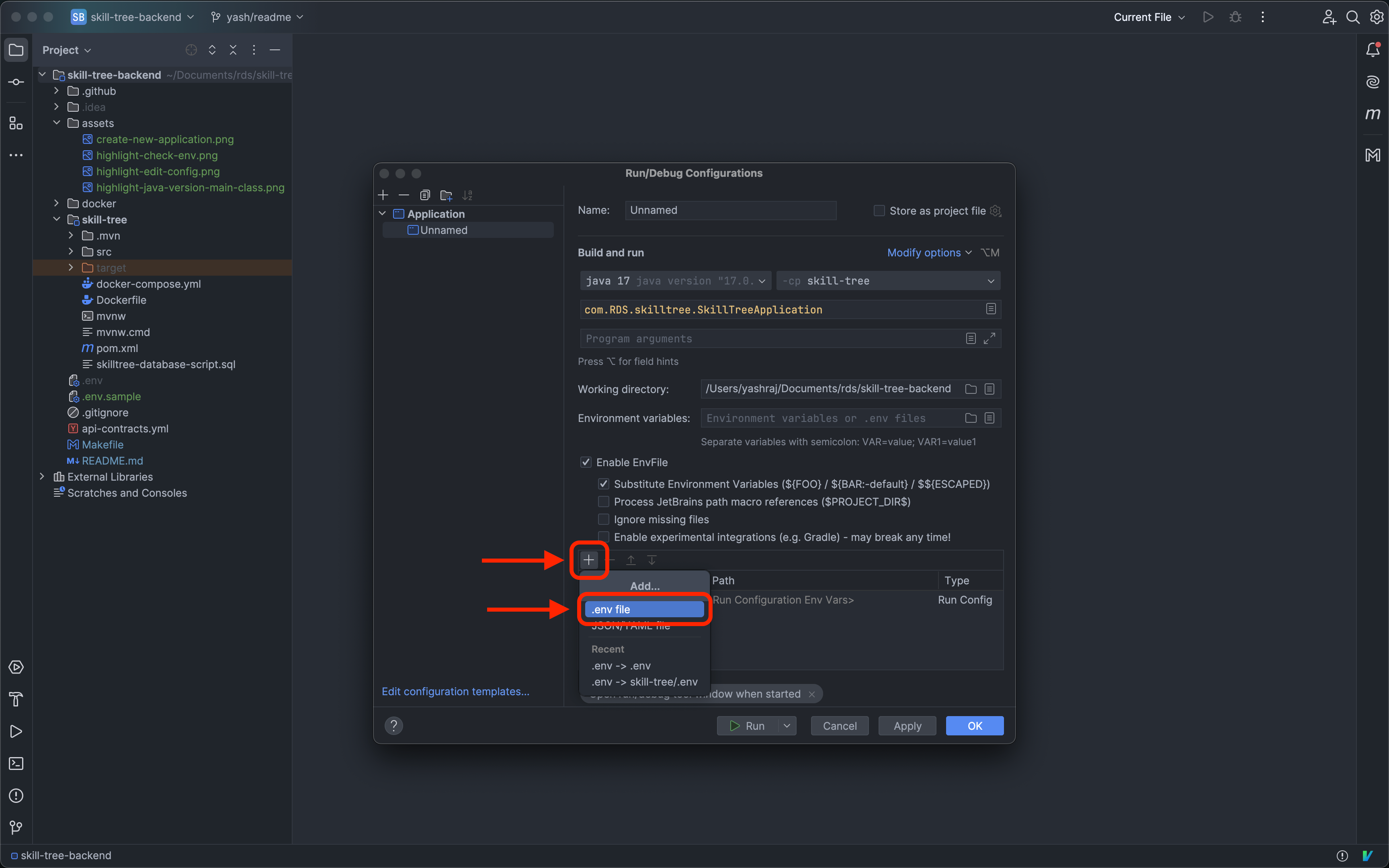1389x868 pixels.
Task: Select Unnamed configuration in the list
Action: [468, 230]
